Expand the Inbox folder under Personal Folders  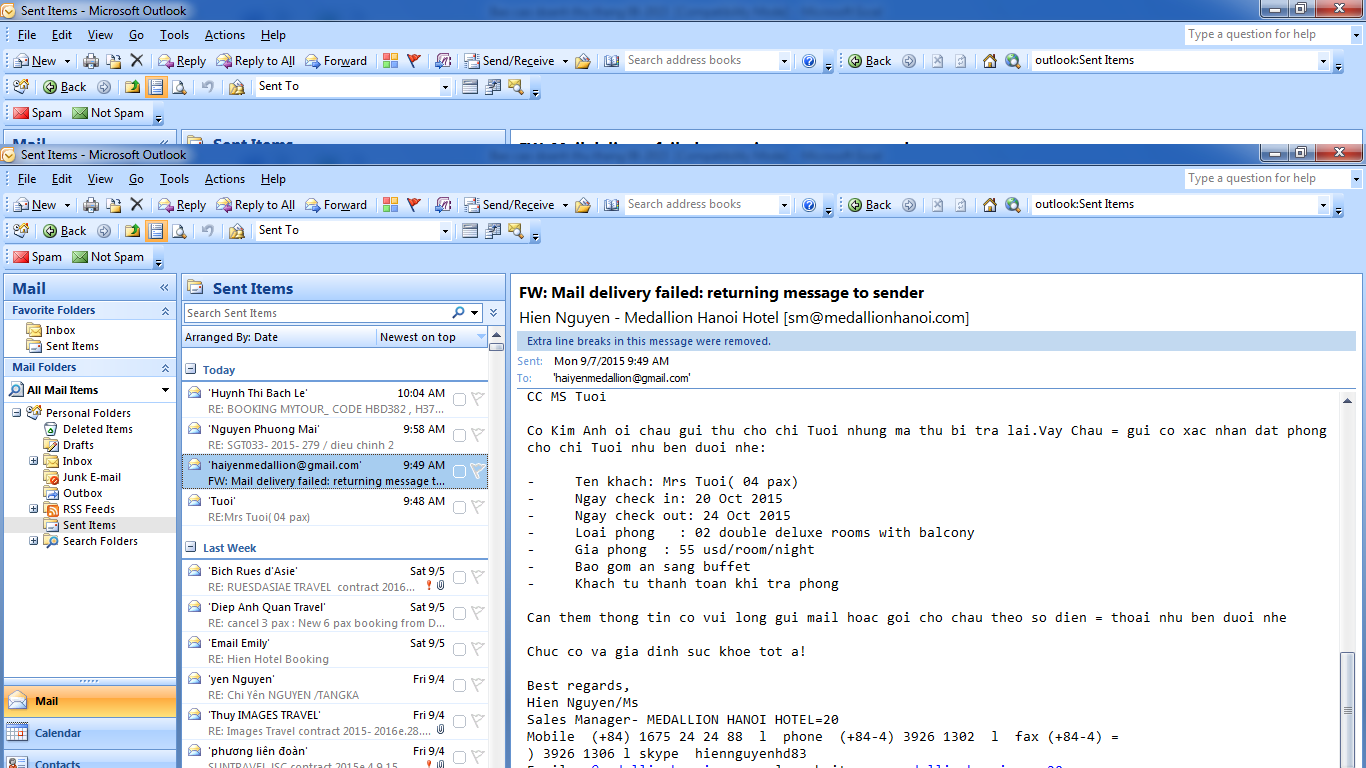[x=34, y=461]
